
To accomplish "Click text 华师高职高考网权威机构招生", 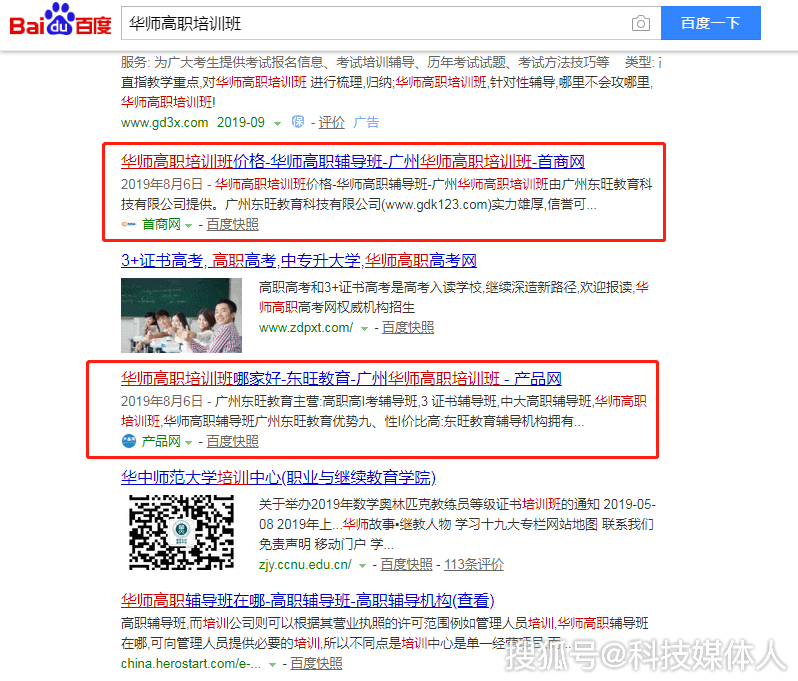I will tap(337, 307).
